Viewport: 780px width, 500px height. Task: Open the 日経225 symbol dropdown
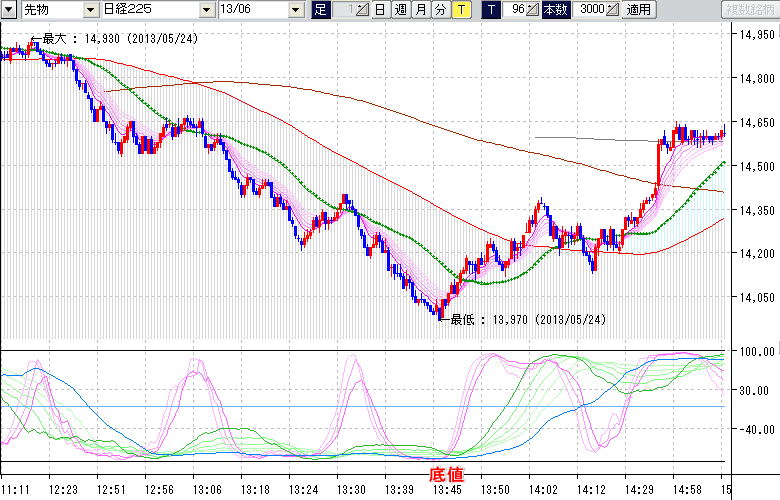(205, 9)
